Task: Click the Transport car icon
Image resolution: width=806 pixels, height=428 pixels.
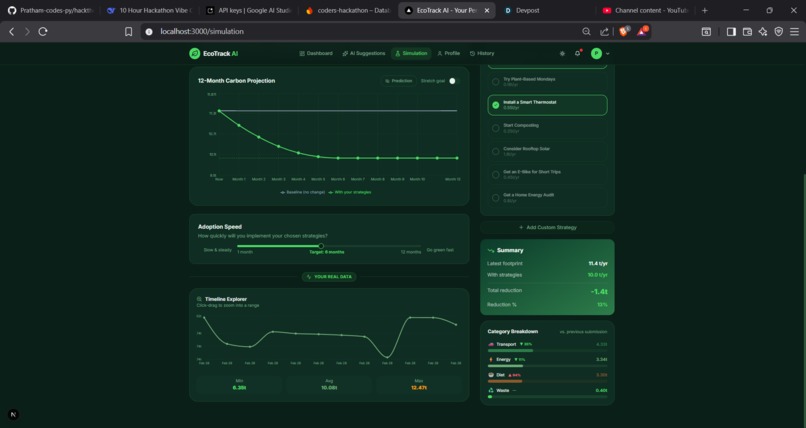Action: pos(490,344)
